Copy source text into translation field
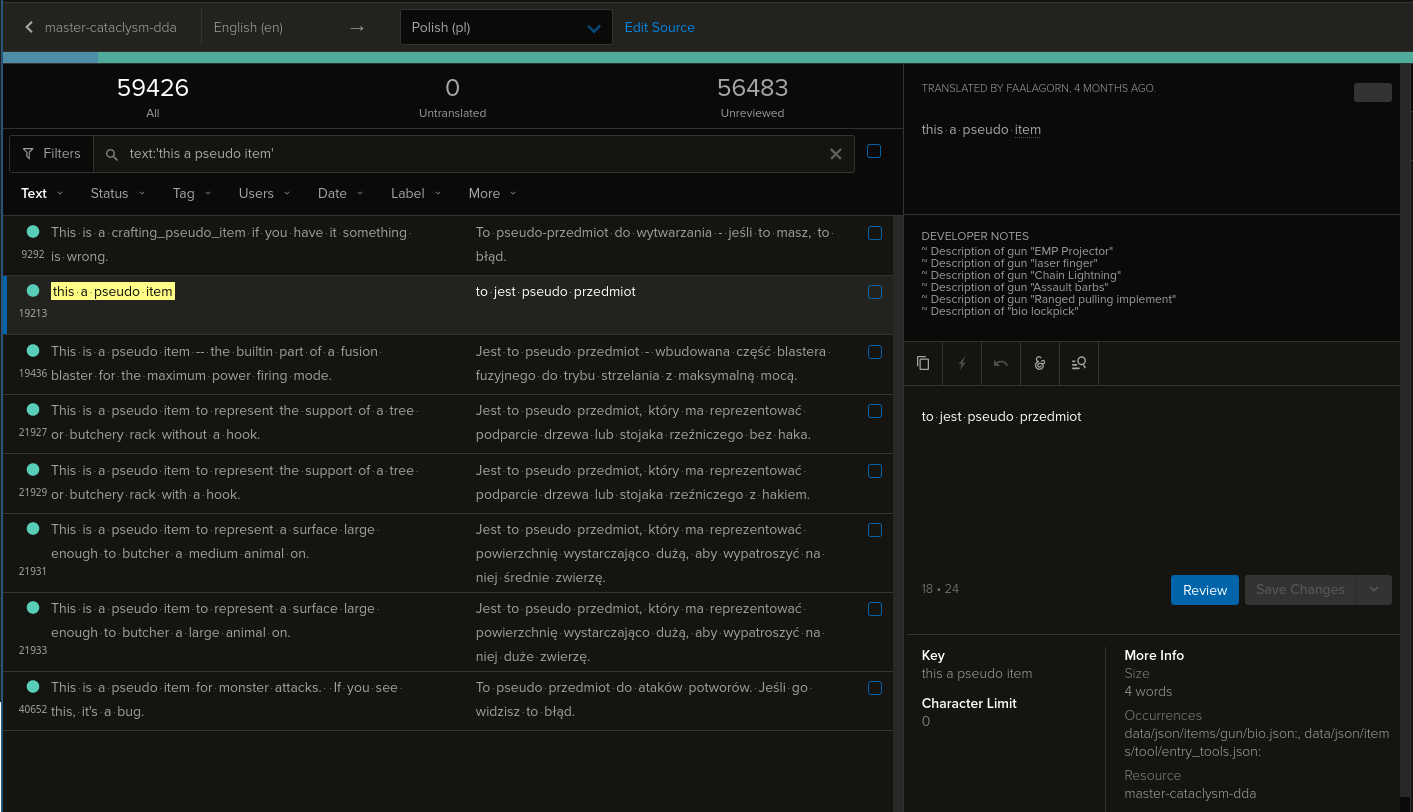 (x=922, y=363)
